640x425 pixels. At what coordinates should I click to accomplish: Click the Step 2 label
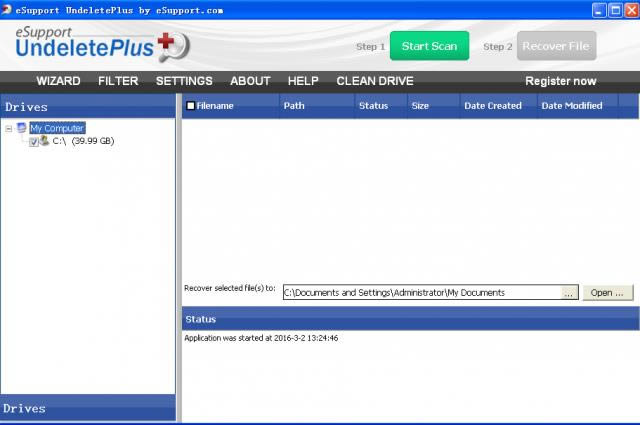coord(498,47)
